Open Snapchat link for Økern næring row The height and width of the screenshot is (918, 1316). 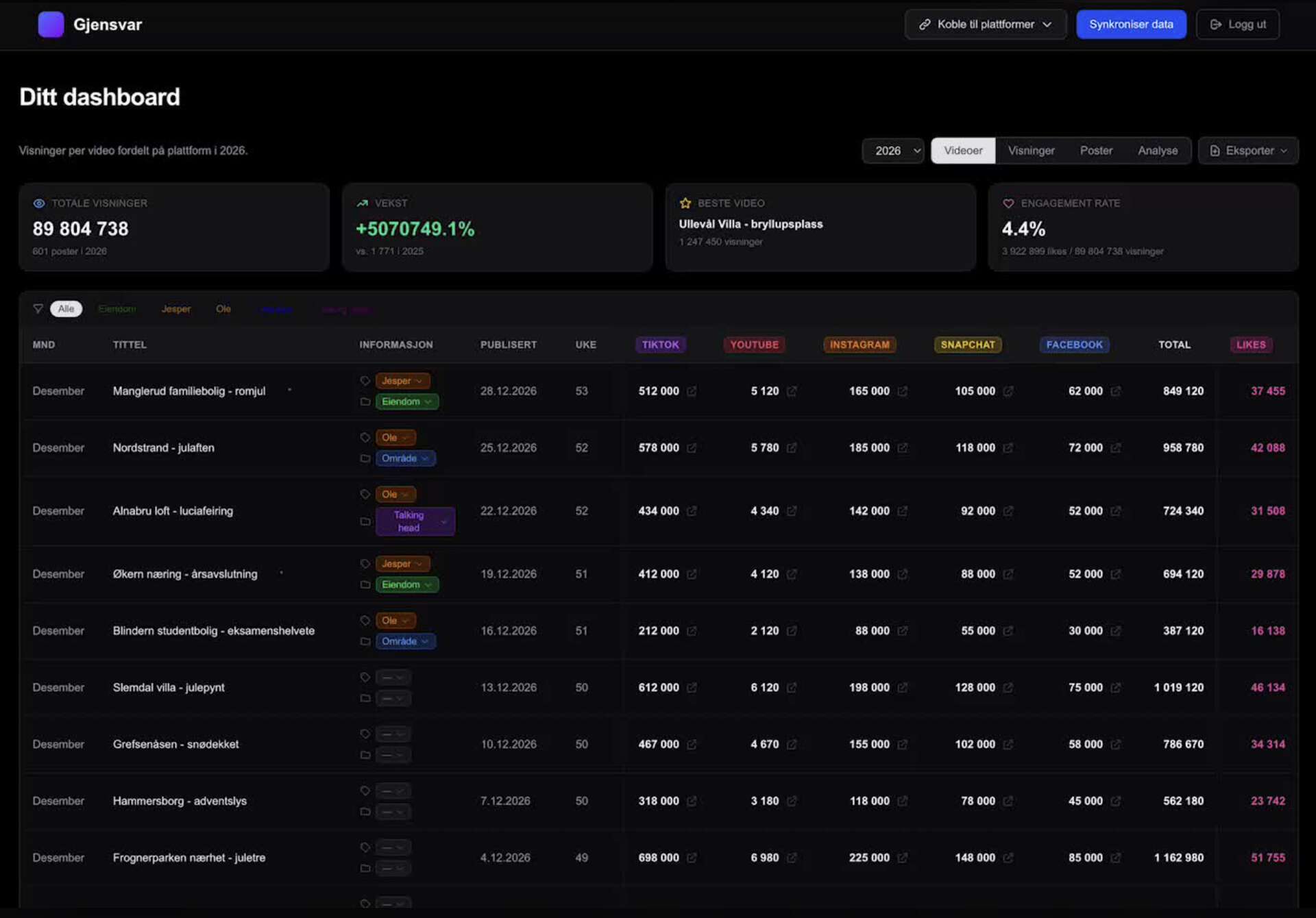tap(1008, 574)
